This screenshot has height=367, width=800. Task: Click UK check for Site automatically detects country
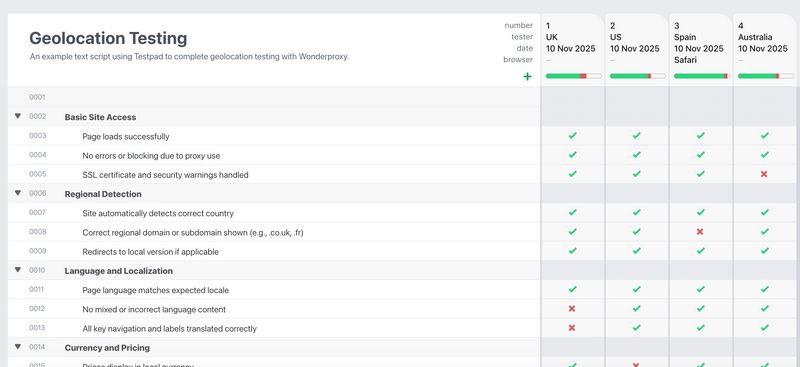point(572,212)
